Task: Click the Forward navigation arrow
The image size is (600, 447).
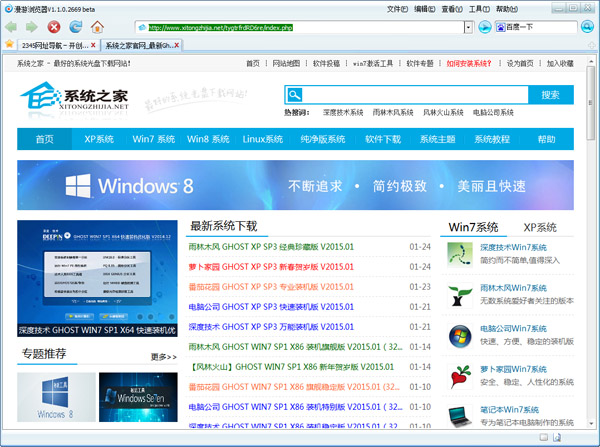Action: point(30,26)
